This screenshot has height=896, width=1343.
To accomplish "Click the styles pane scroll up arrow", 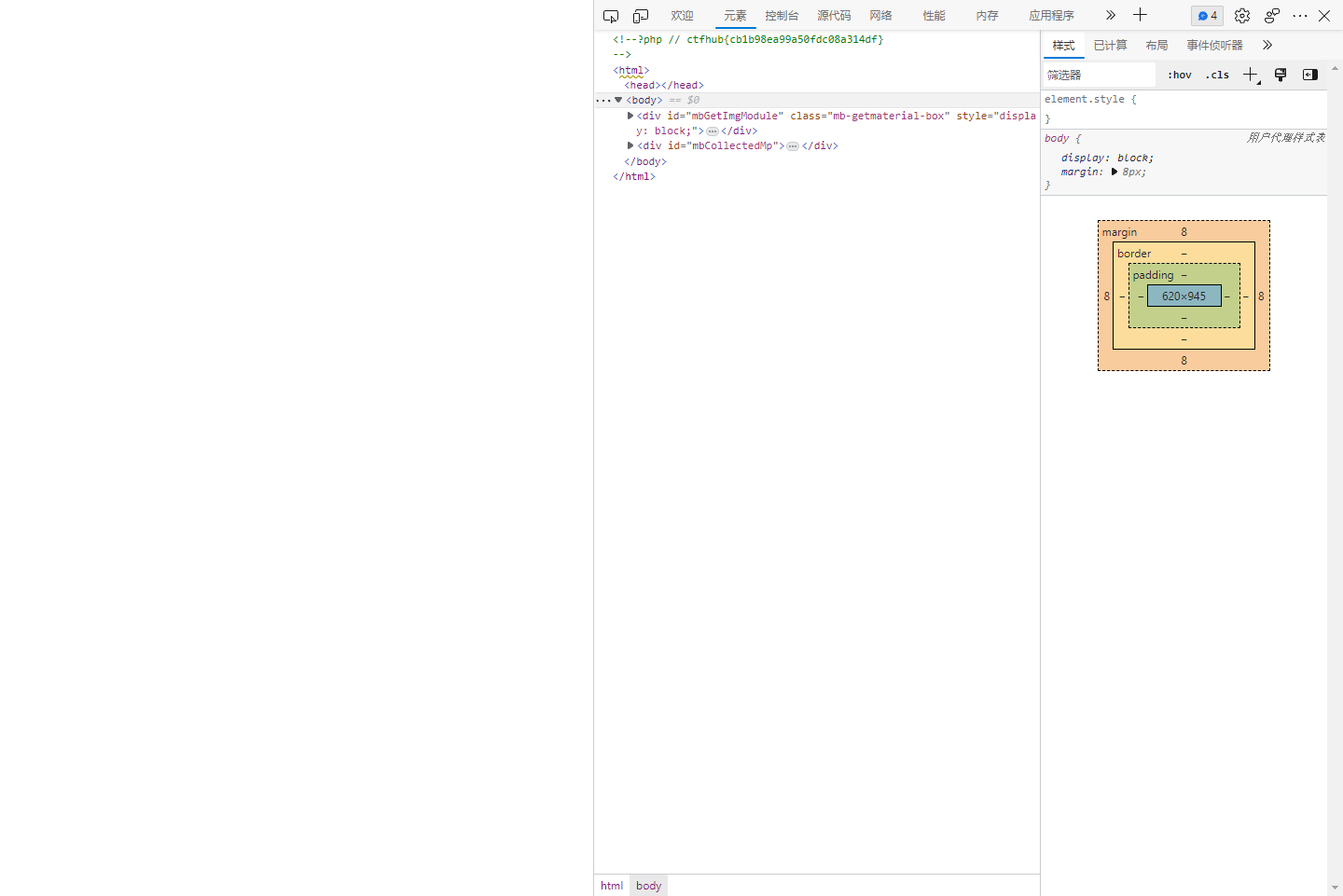I will [1335, 69].
